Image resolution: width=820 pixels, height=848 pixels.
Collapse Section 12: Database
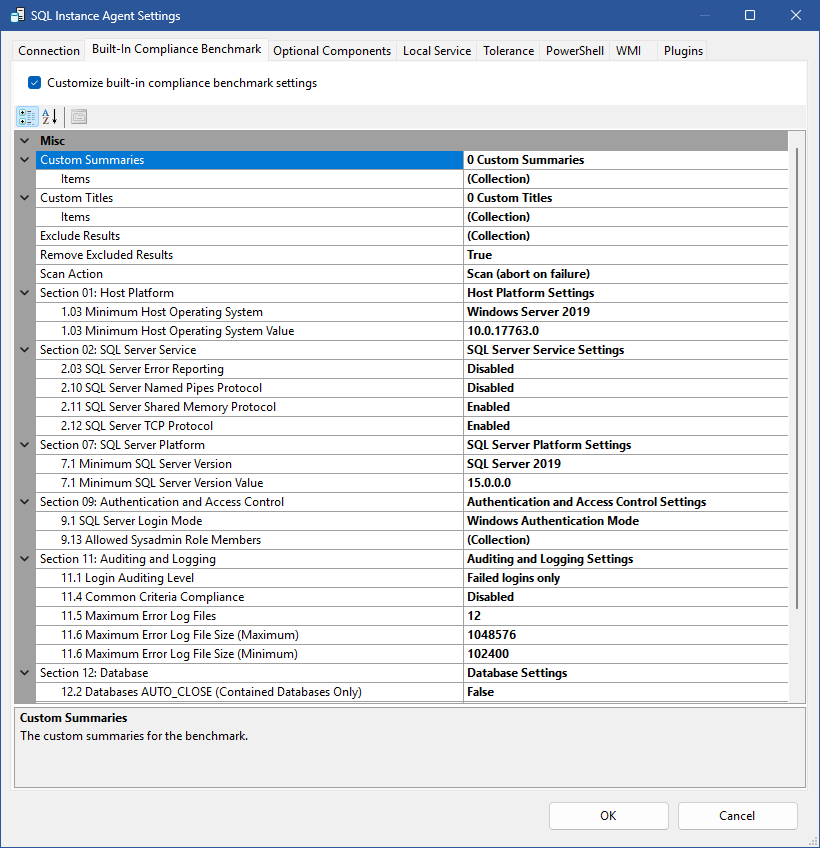pos(25,672)
